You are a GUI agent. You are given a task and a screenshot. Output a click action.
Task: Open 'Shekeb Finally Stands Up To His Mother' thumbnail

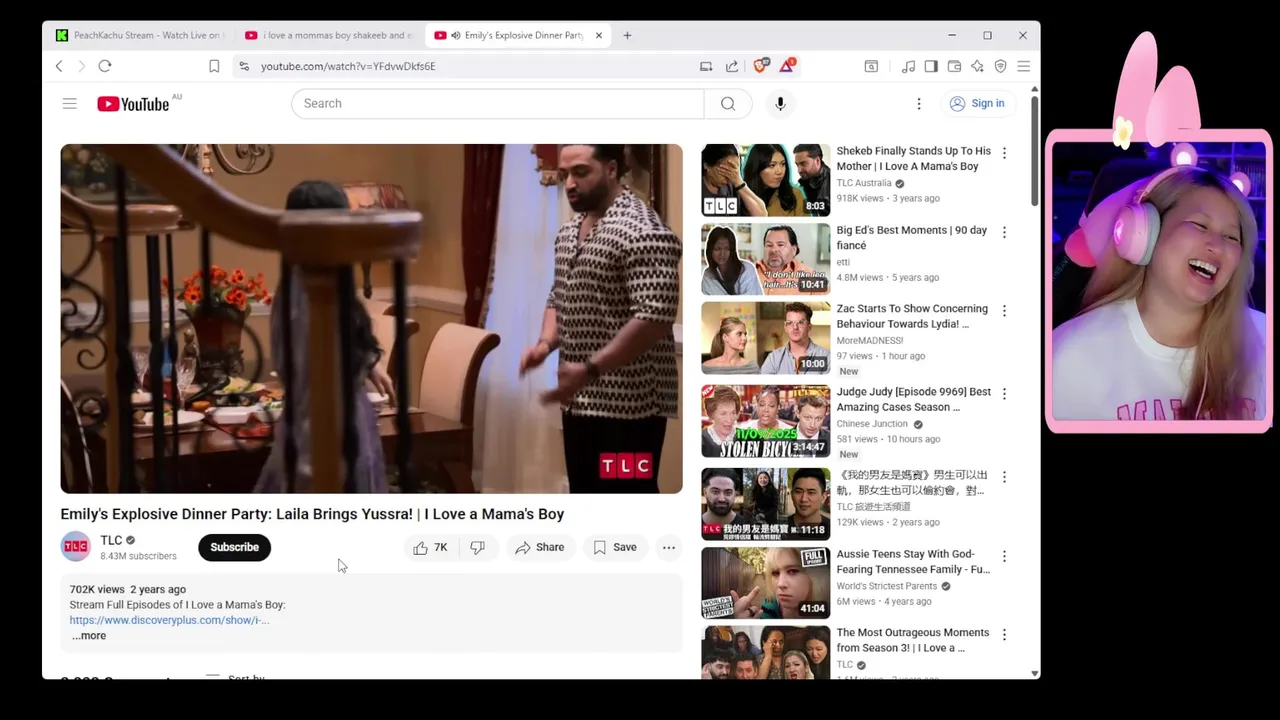pyautogui.click(x=765, y=180)
